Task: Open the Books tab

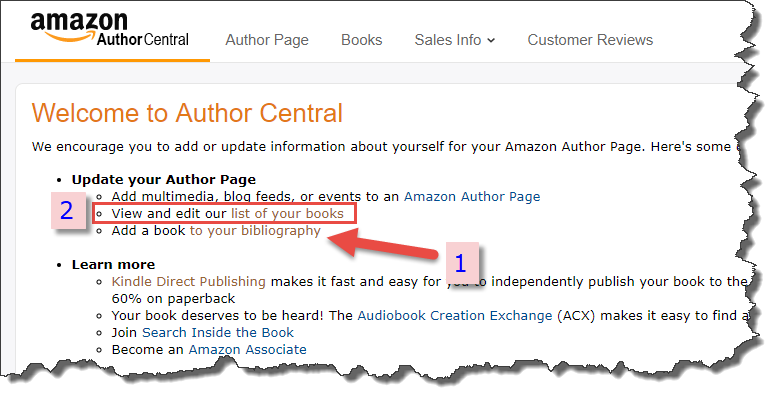Action: 362,40
